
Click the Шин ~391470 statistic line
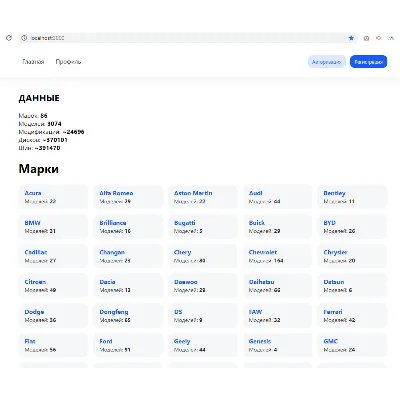(39, 148)
